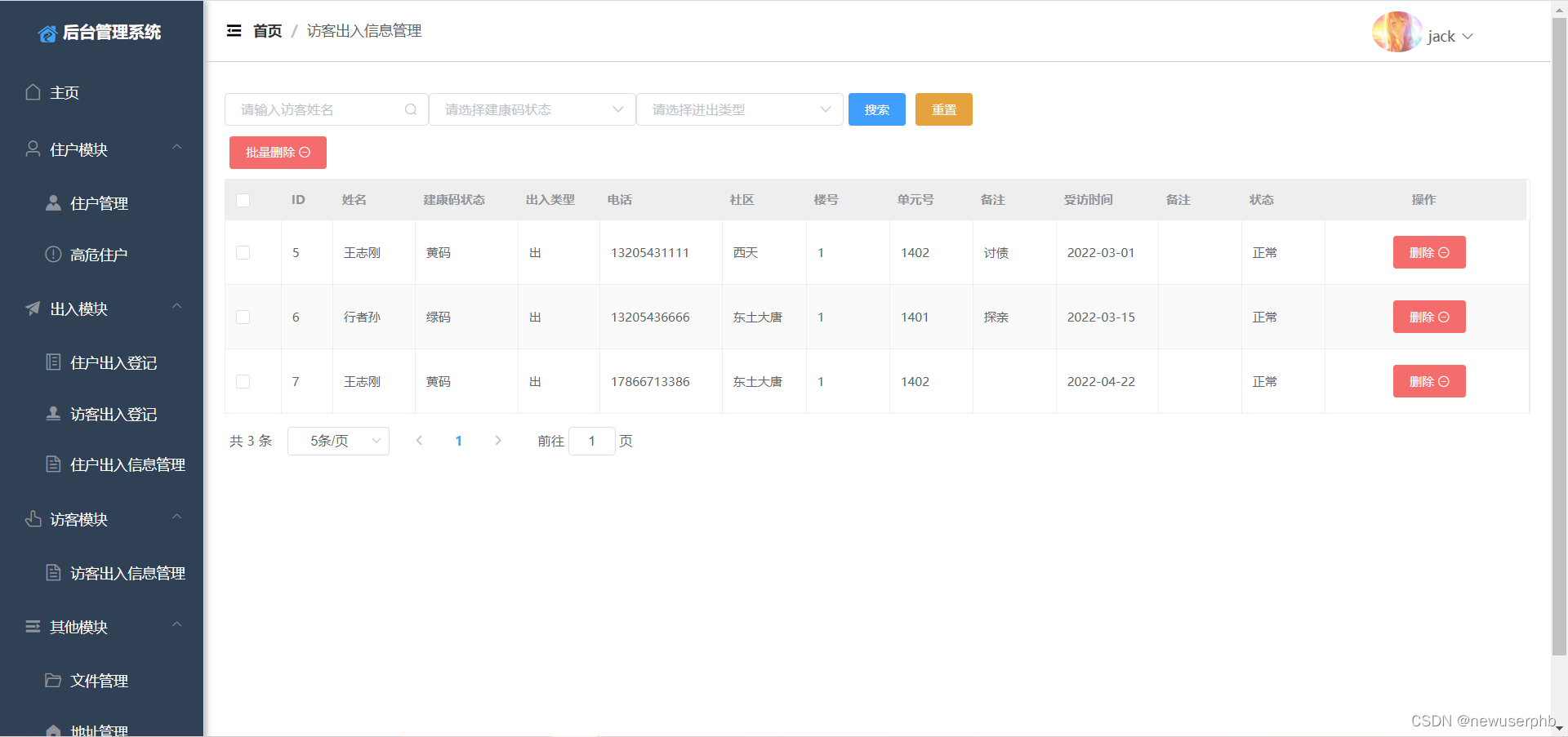Click the orange 重置 button

944,109
